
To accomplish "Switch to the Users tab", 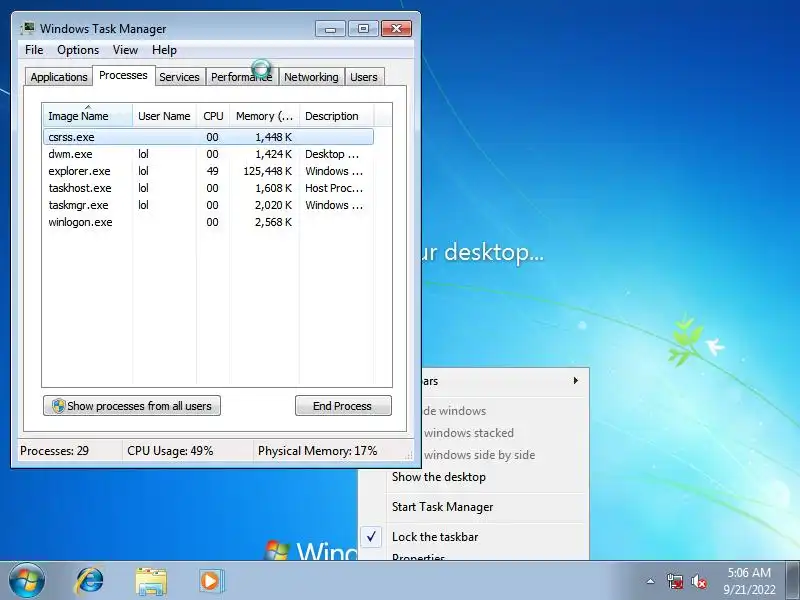I will (x=364, y=77).
